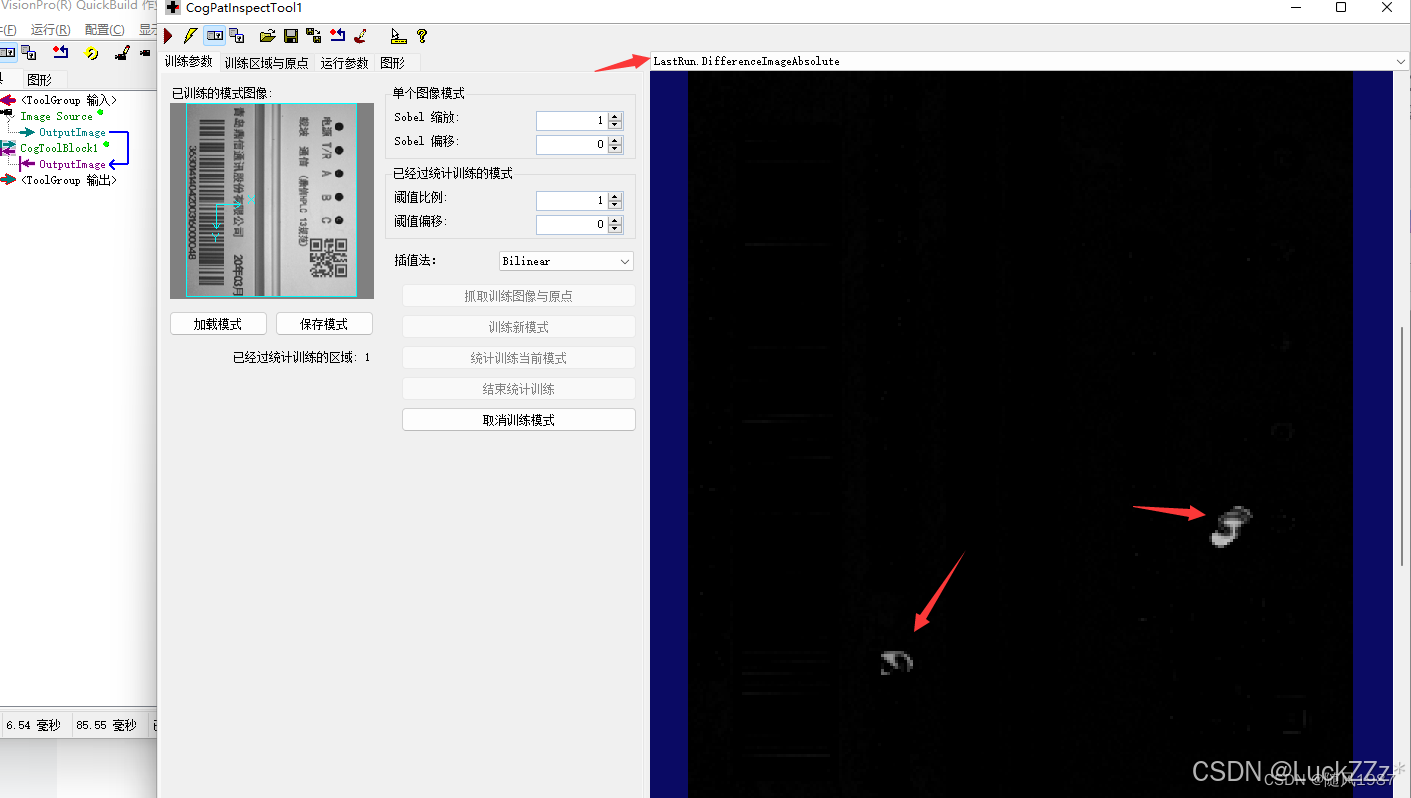
Task: Select the CogToolBlock1 tree item
Action: (x=59, y=148)
